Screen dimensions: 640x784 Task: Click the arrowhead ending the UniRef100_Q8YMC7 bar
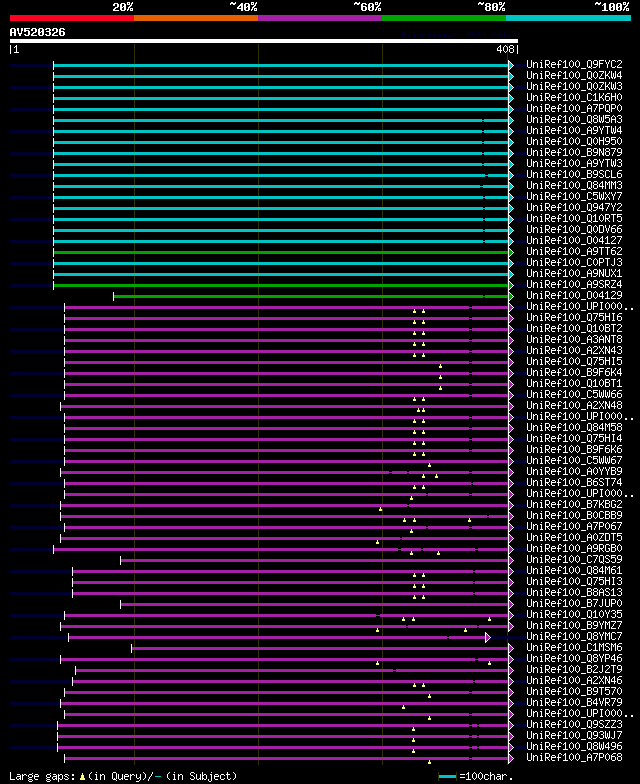tap(488, 638)
